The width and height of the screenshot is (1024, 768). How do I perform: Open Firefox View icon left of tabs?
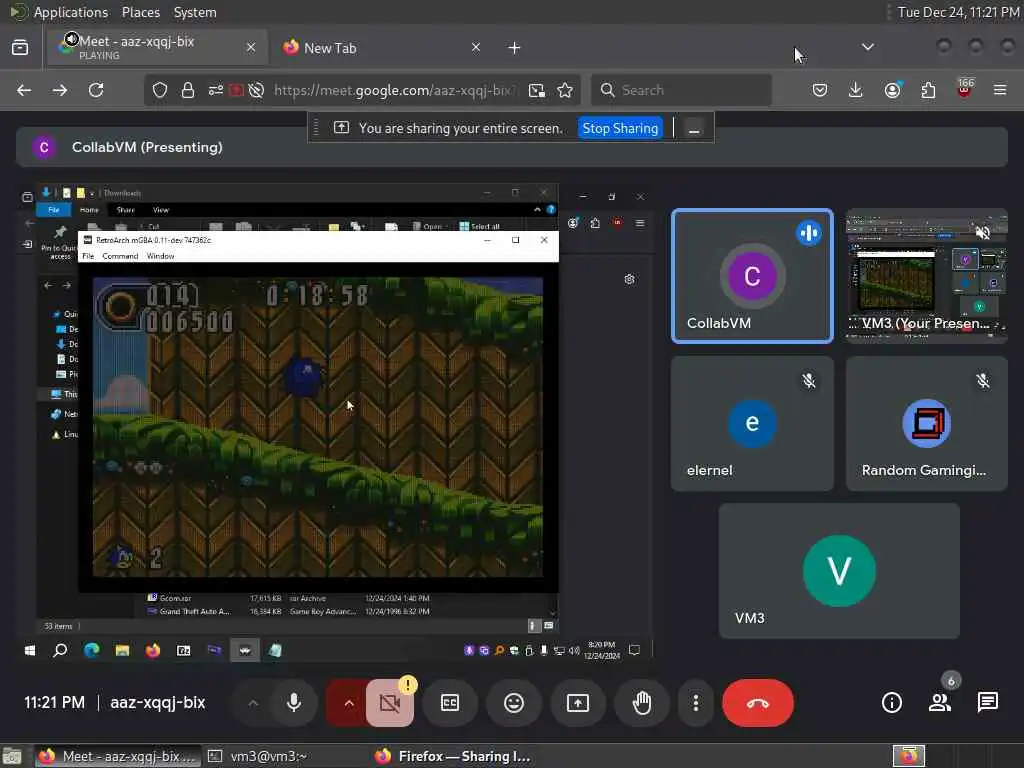20,47
